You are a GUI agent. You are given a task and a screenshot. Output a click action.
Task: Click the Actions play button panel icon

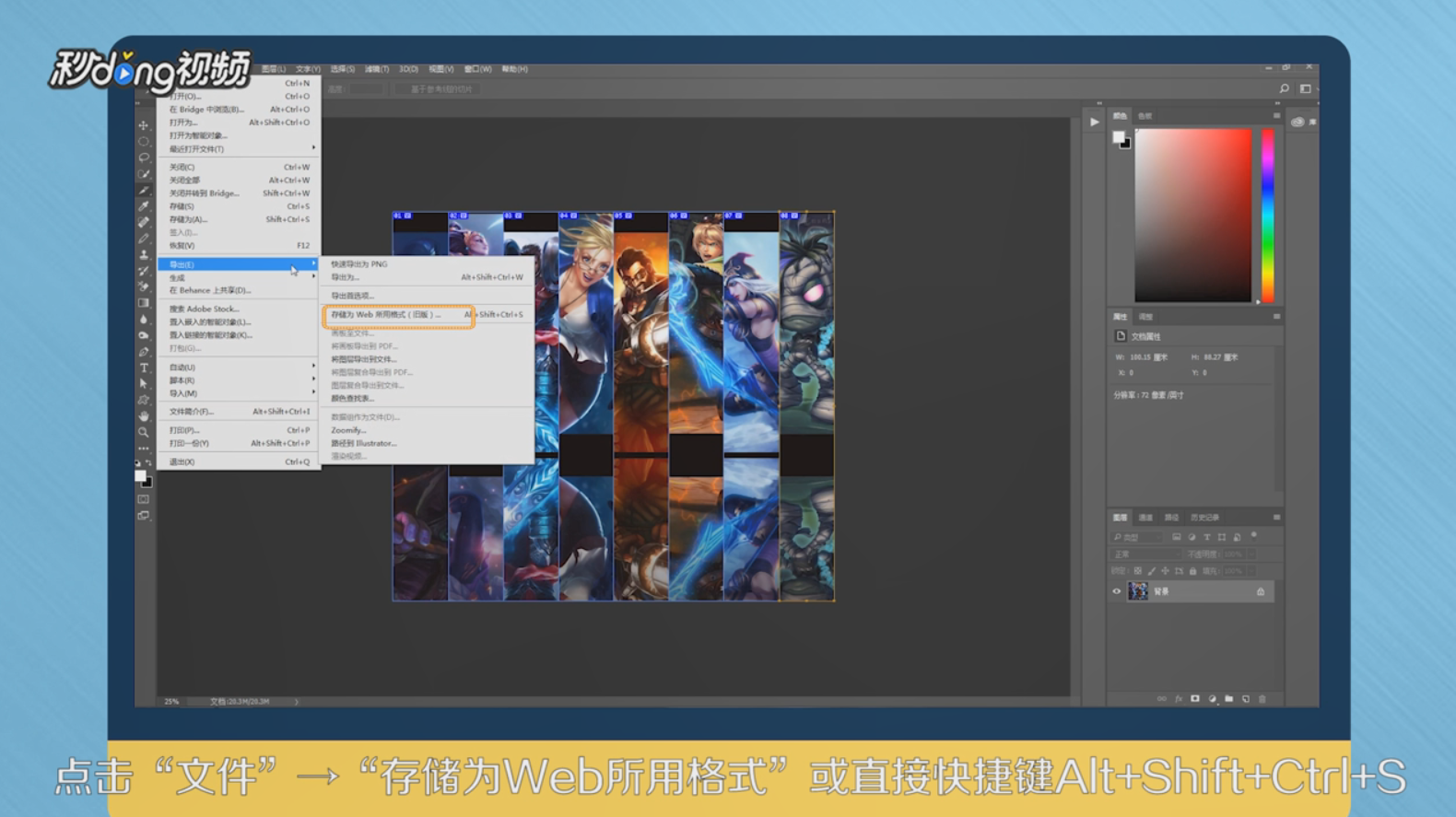pos(1094,122)
